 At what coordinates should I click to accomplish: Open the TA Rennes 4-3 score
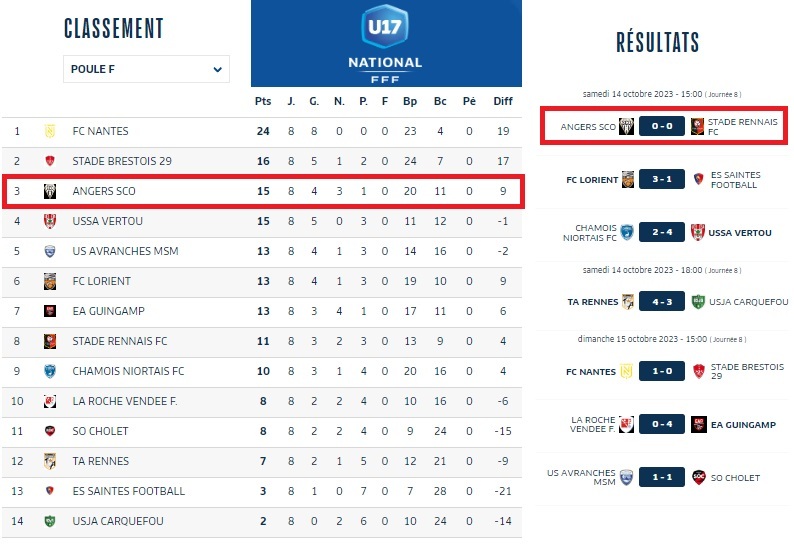663,301
